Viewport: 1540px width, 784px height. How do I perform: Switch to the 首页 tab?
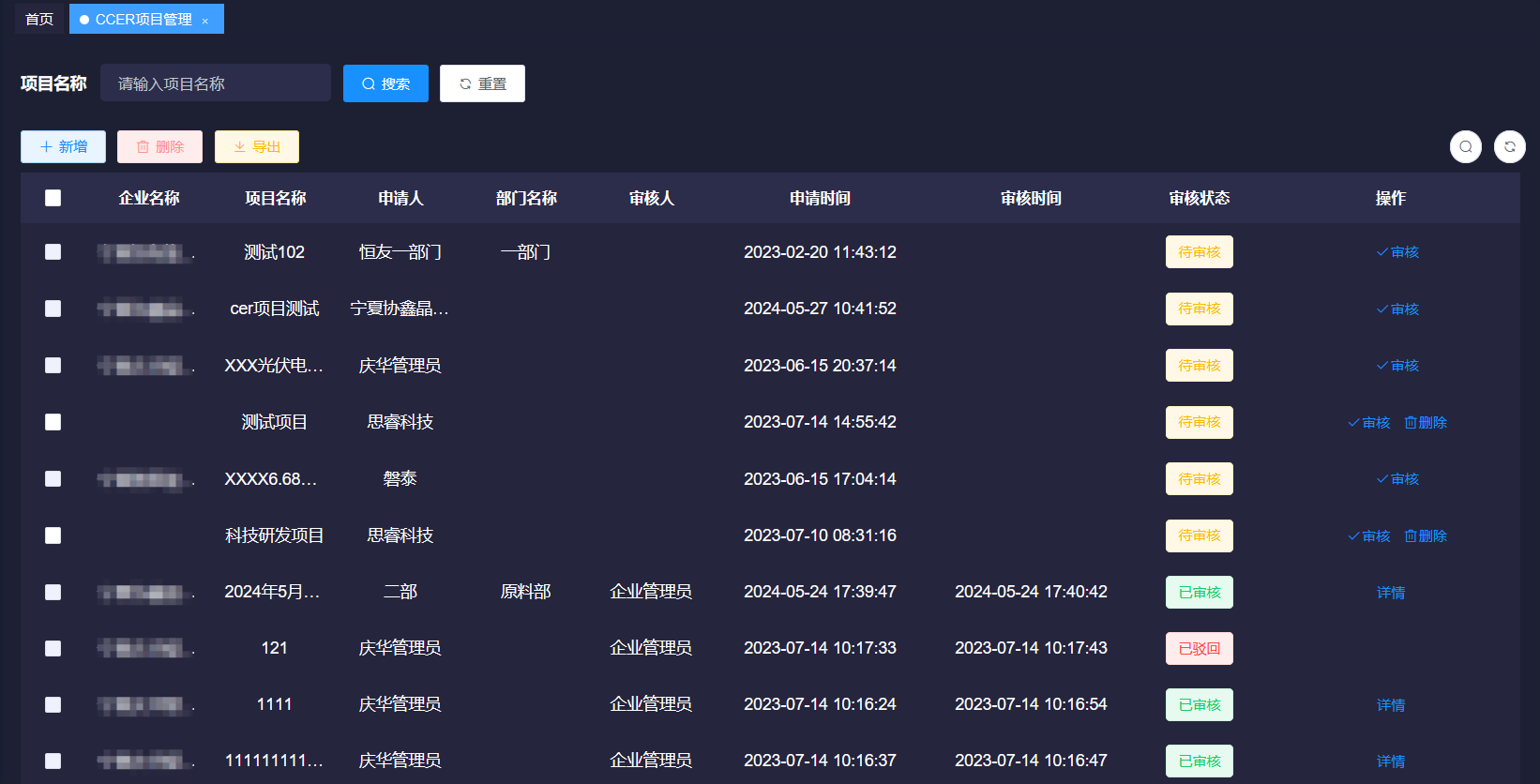tap(39, 19)
